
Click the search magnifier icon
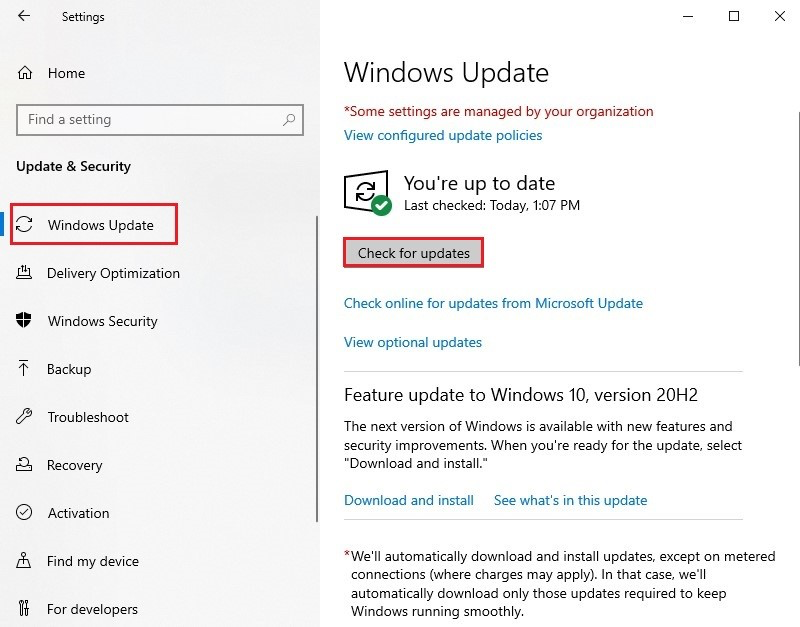[x=289, y=120]
